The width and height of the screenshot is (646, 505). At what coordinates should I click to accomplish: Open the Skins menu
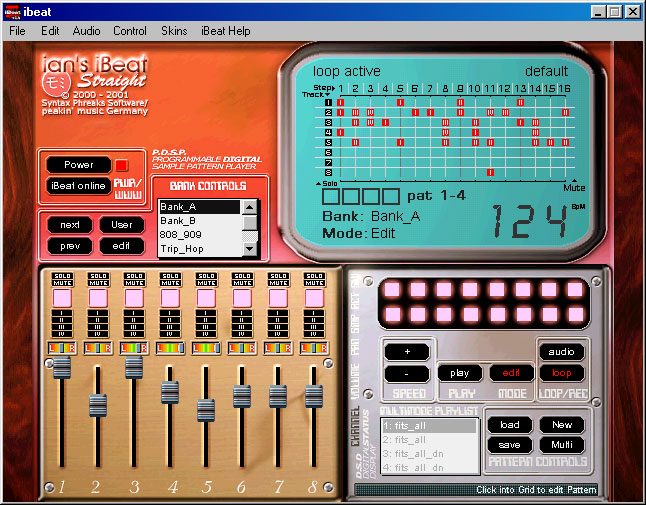pos(174,31)
